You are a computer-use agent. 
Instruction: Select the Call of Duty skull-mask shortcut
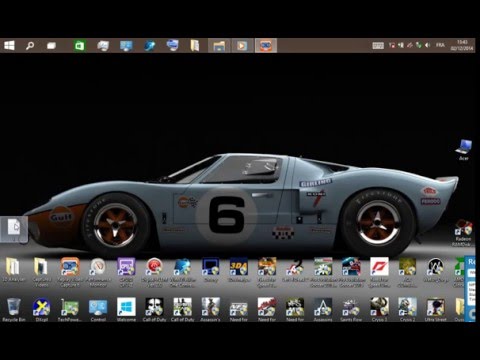[154, 310]
